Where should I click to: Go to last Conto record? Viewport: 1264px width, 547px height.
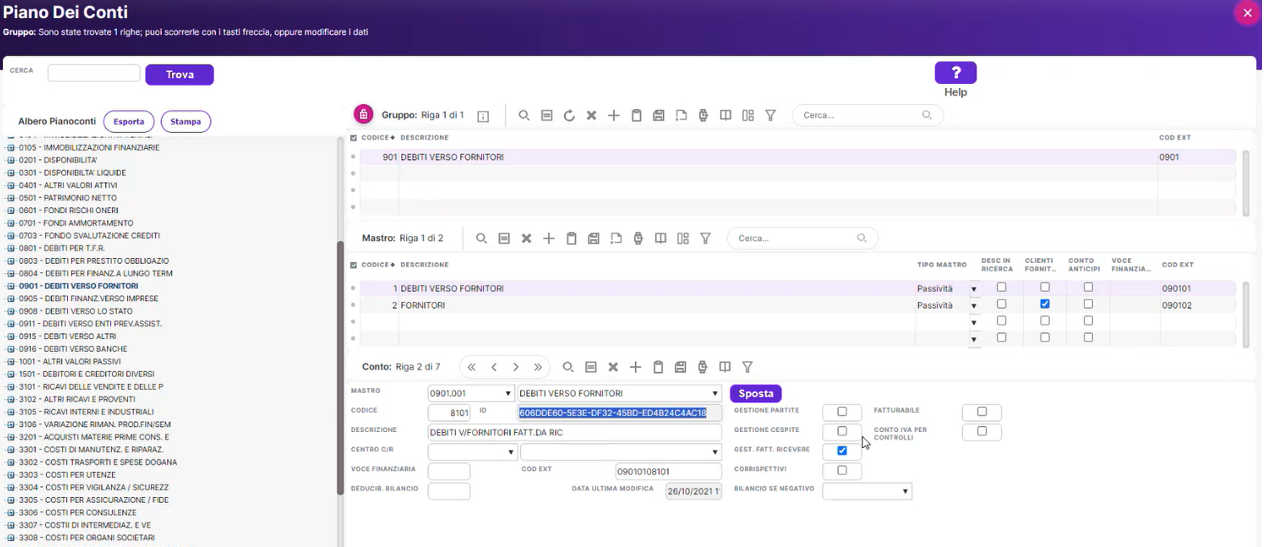coord(538,367)
